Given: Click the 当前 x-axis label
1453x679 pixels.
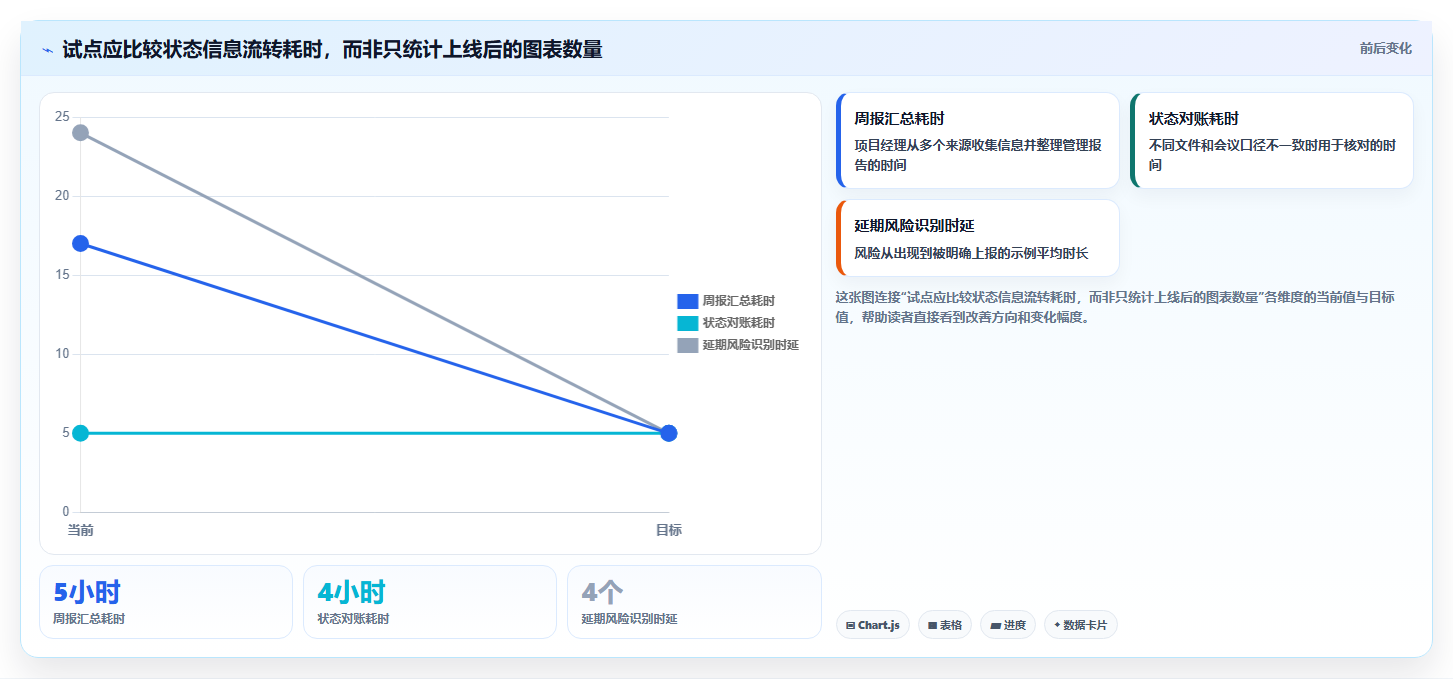Looking at the screenshot, I should [80, 530].
